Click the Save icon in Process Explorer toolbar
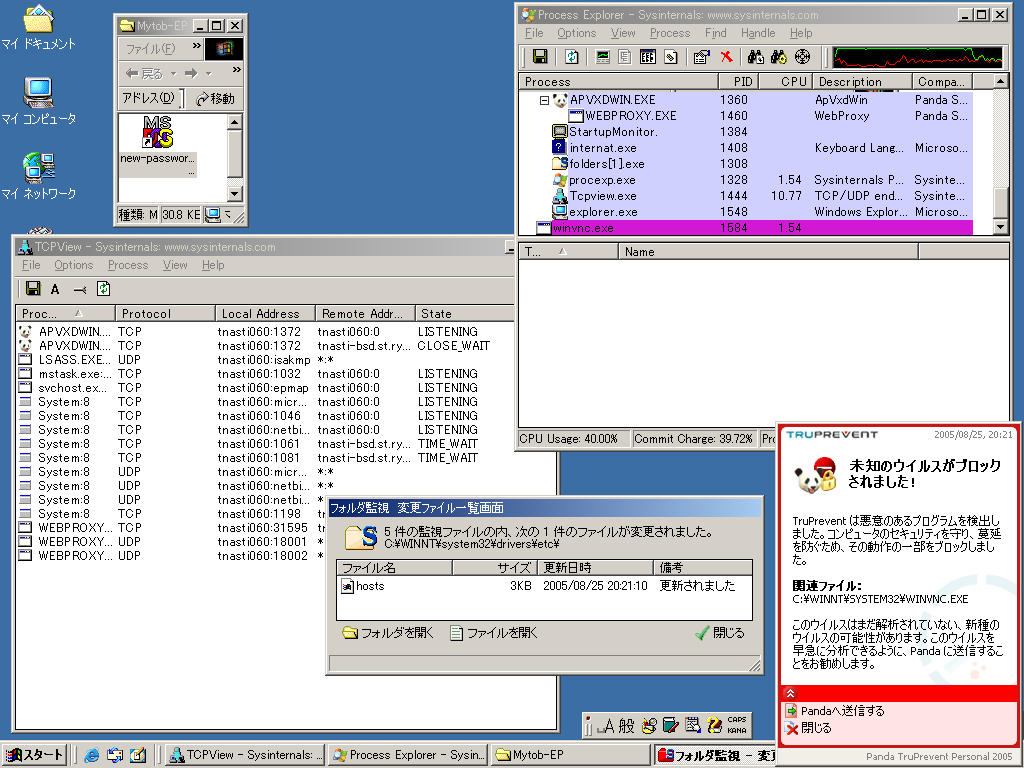 (x=540, y=57)
